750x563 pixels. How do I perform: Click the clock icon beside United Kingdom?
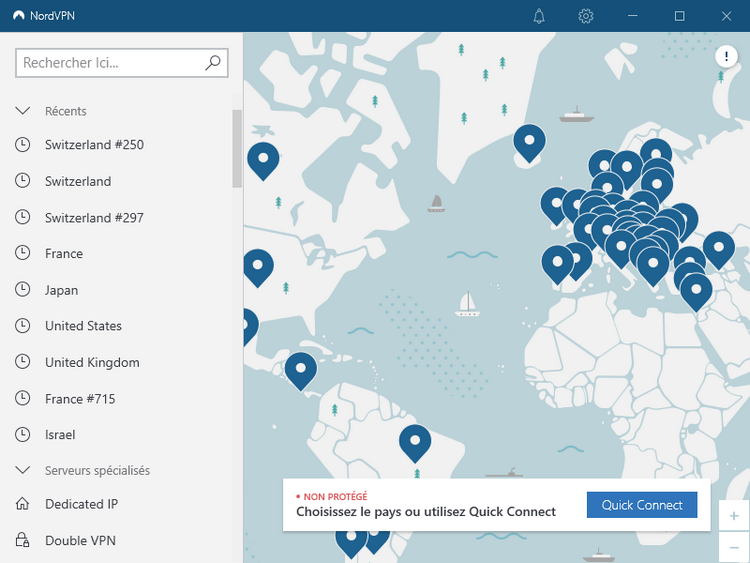[x=22, y=362]
